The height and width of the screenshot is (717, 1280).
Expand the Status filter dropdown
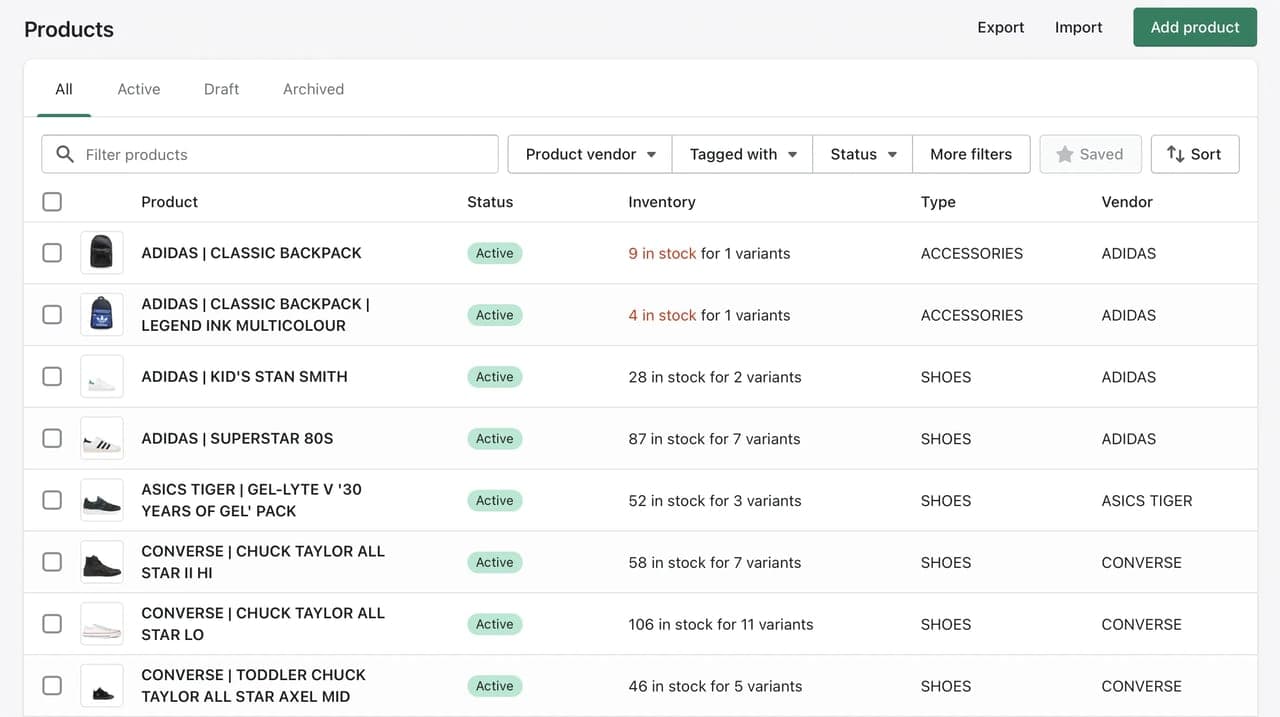[x=863, y=154]
